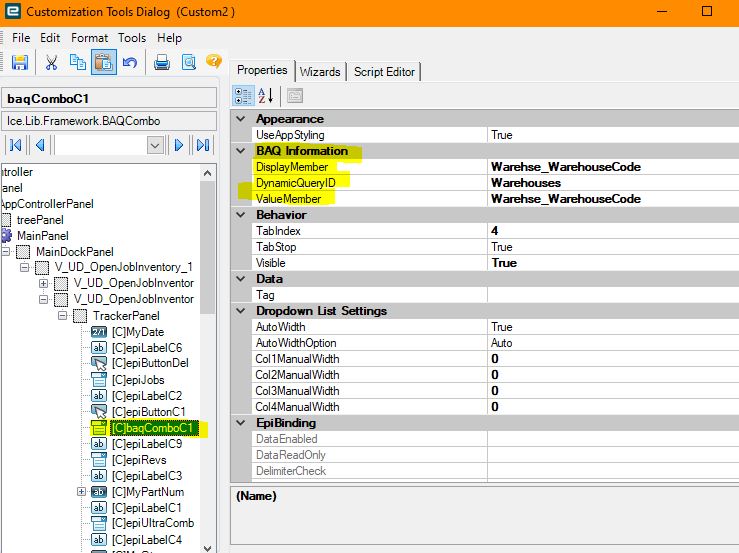The width and height of the screenshot is (739, 553).
Task: Click the [C]epiLabelC6 label icon
Action: [99, 348]
